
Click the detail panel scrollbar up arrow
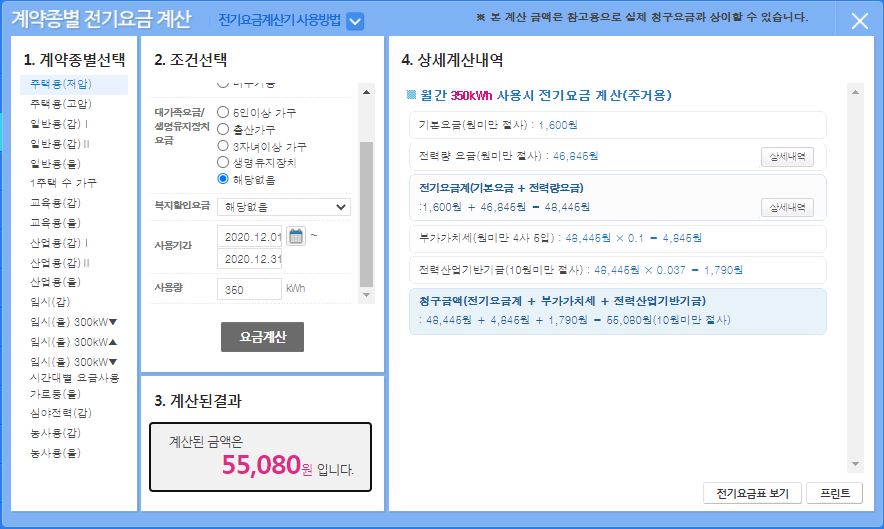(x=855, y=92)
